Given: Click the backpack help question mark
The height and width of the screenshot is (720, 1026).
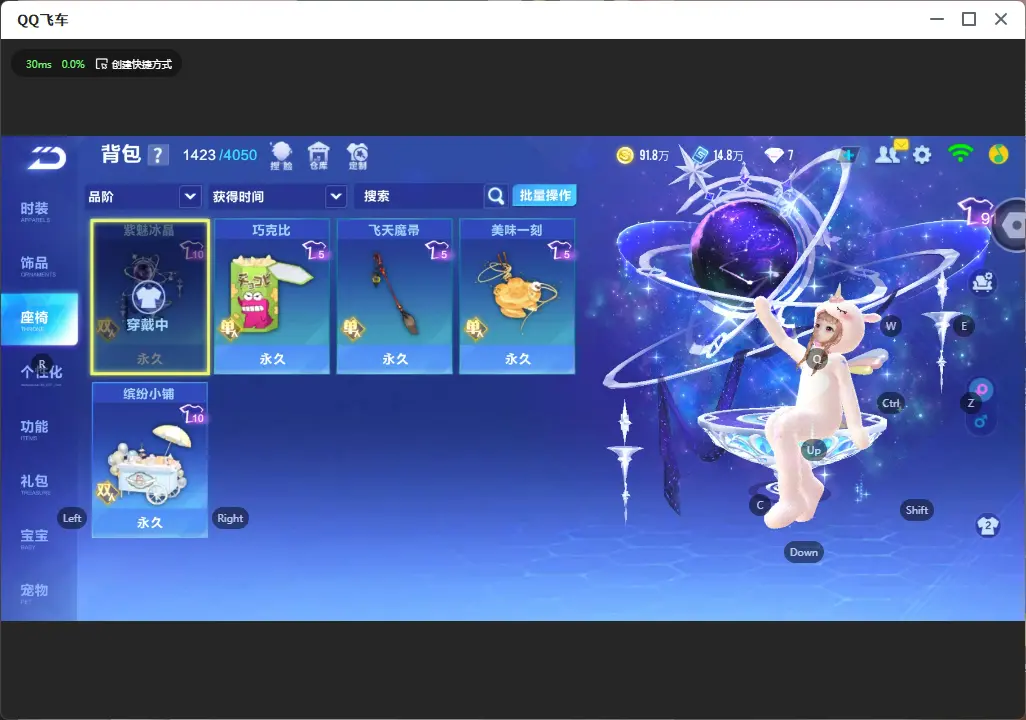Looking at the screenshot, I should tap(158, 155).
